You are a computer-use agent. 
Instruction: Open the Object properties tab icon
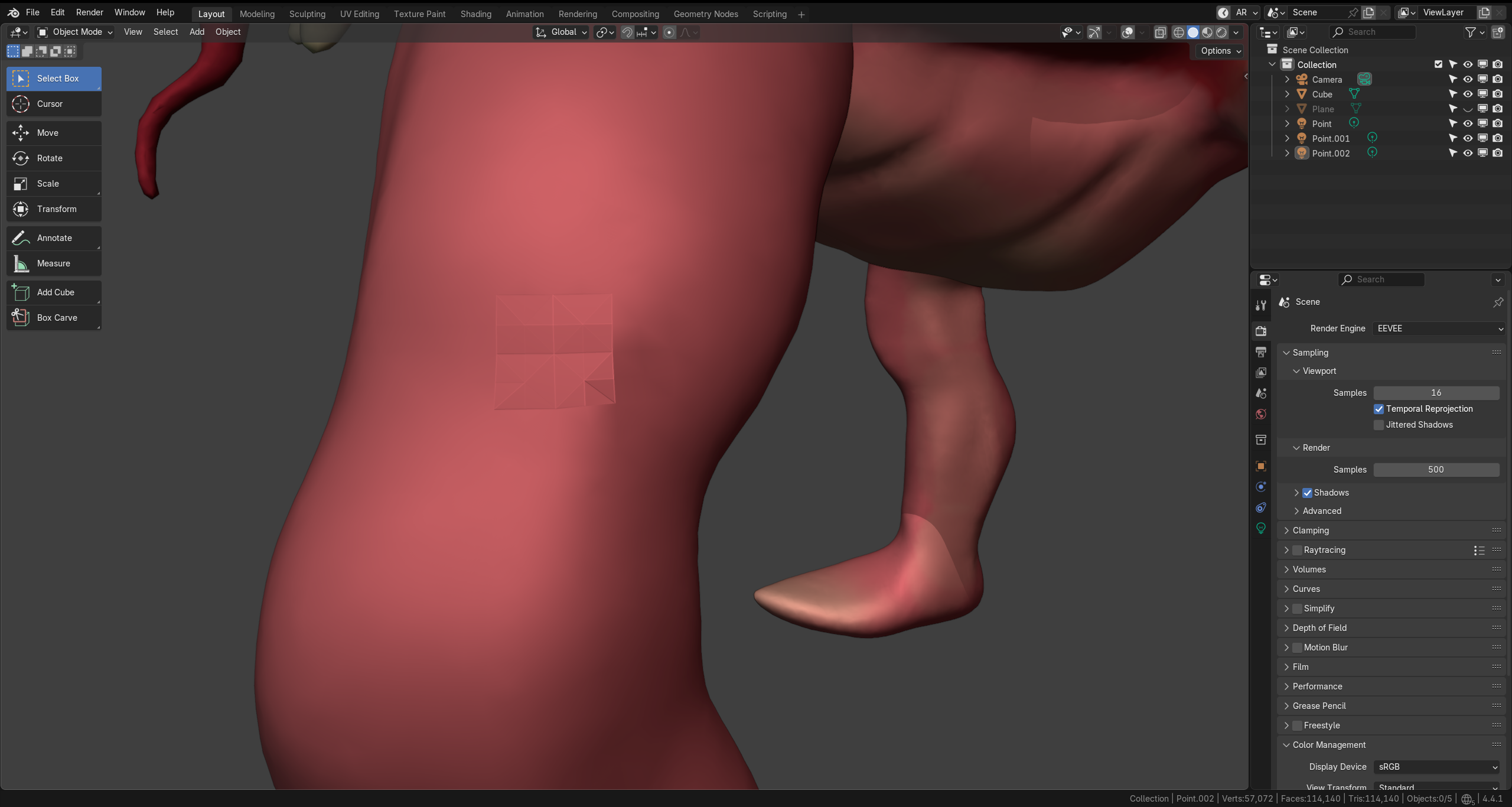point(1261,466)
